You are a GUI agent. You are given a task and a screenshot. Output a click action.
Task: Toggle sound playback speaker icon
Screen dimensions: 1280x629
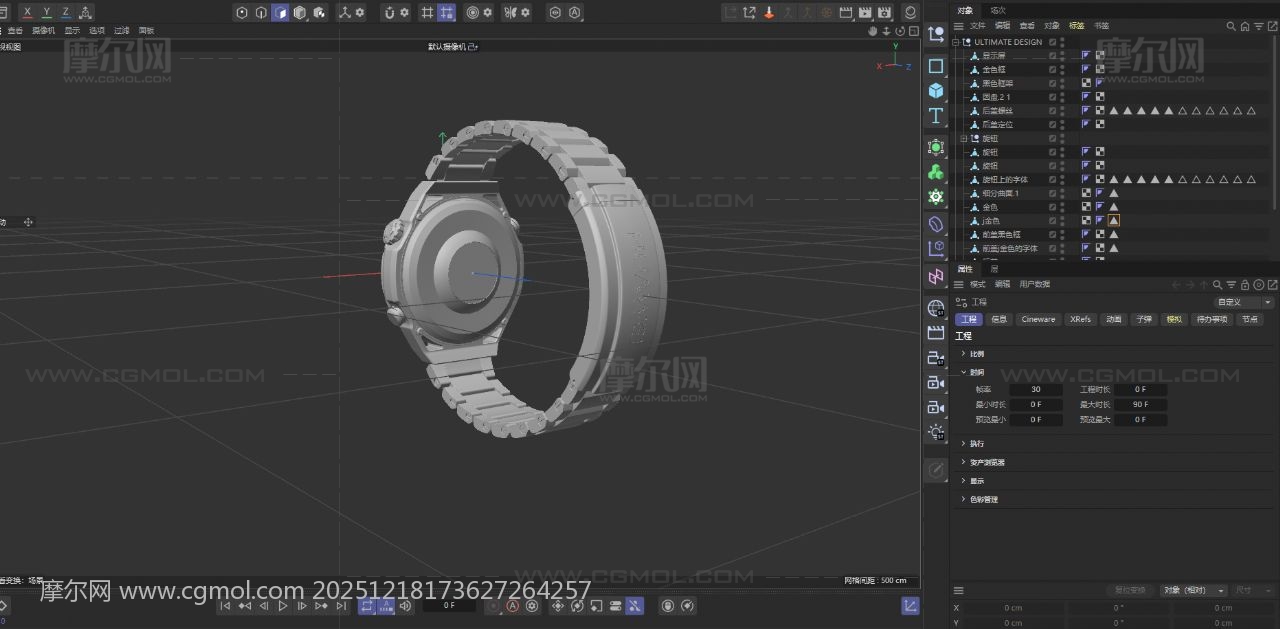coord(405,606)
